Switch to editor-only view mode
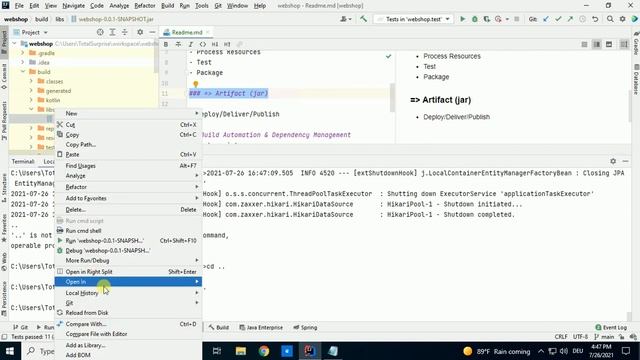Viewport: 640px width, 360px height. (584, 44)
